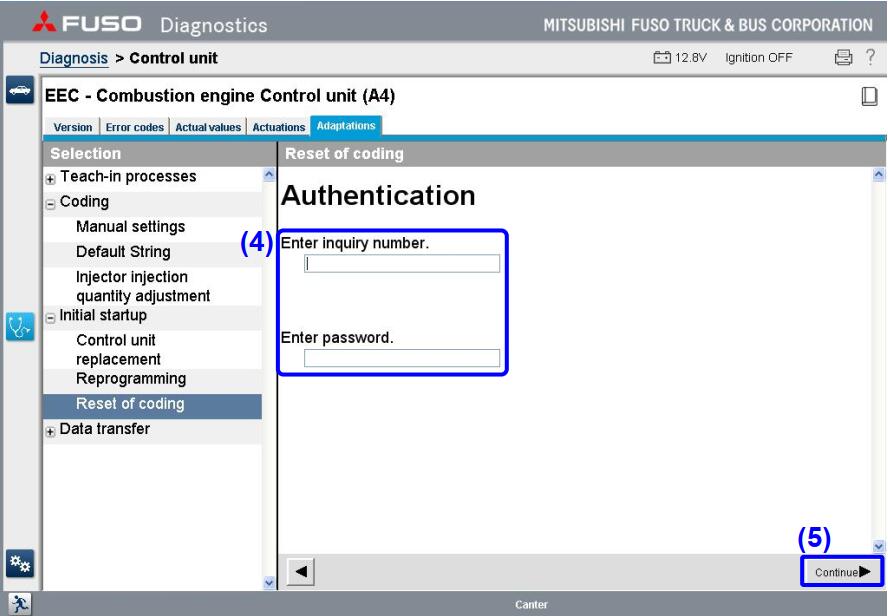Click Selection panel scroll up arrow

tap(269, 174)
